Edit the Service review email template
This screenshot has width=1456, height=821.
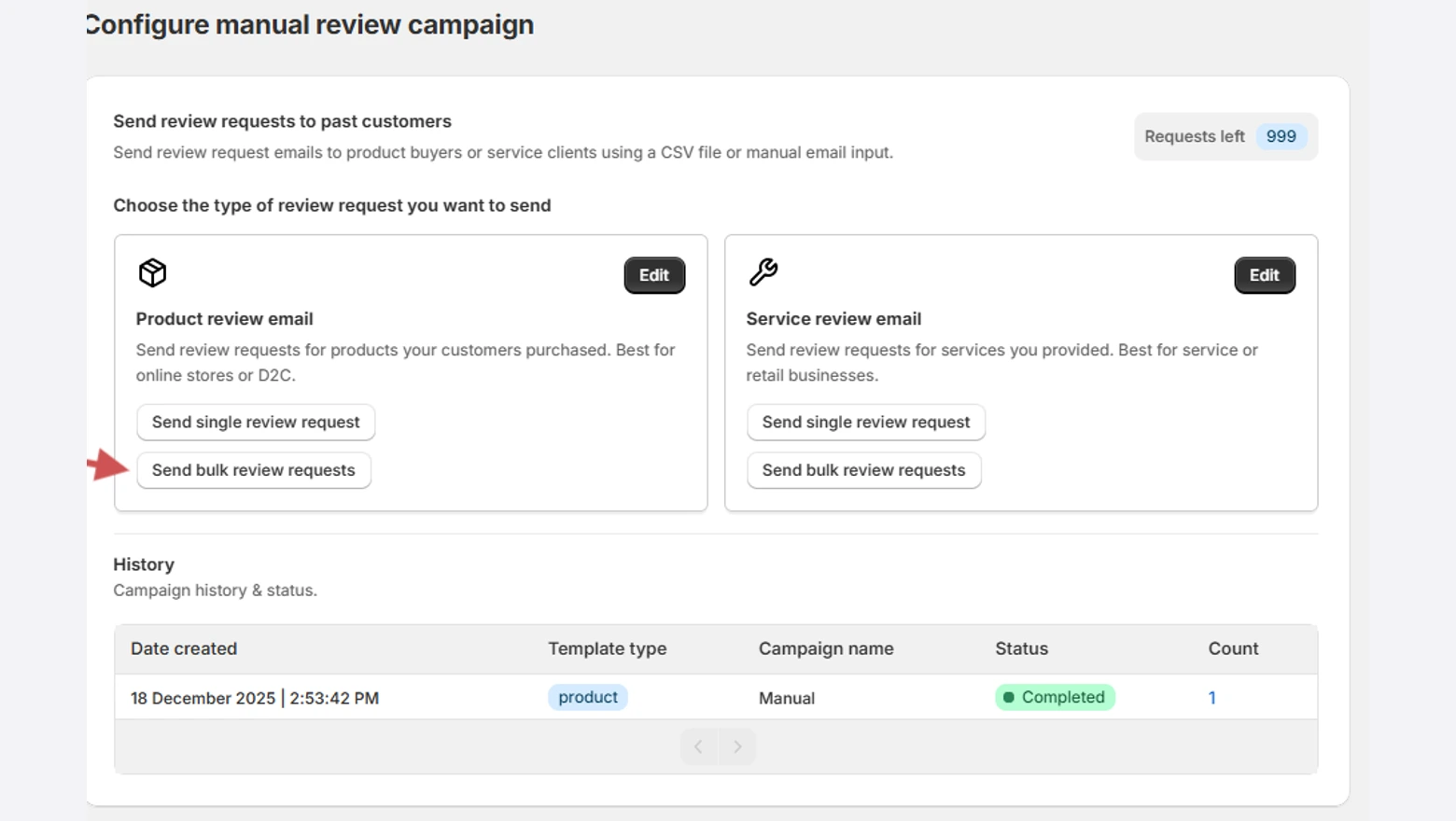(x=1265, y=275)
